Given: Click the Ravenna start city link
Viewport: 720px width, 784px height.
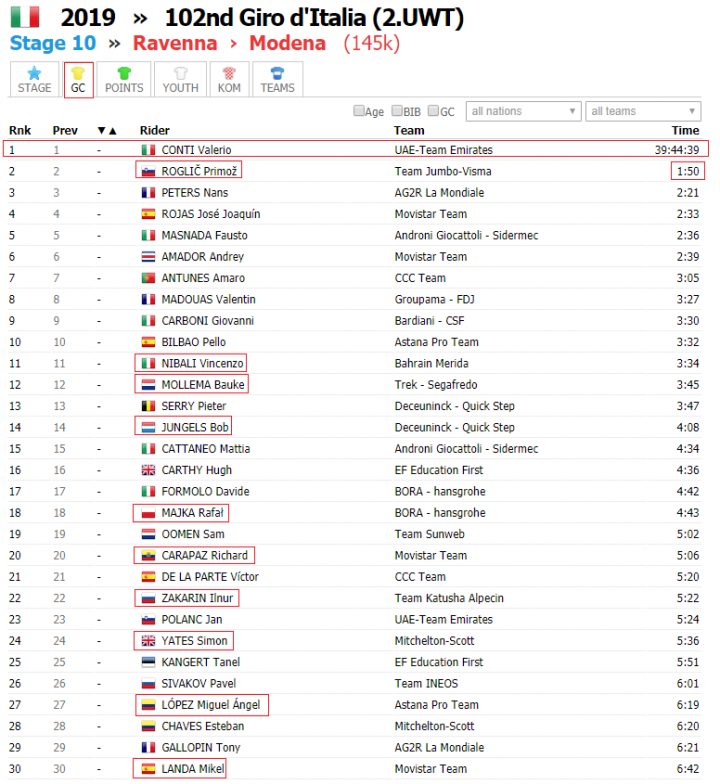Looking at the screenshot, I should pyautogui.click(x=175, y=43).
